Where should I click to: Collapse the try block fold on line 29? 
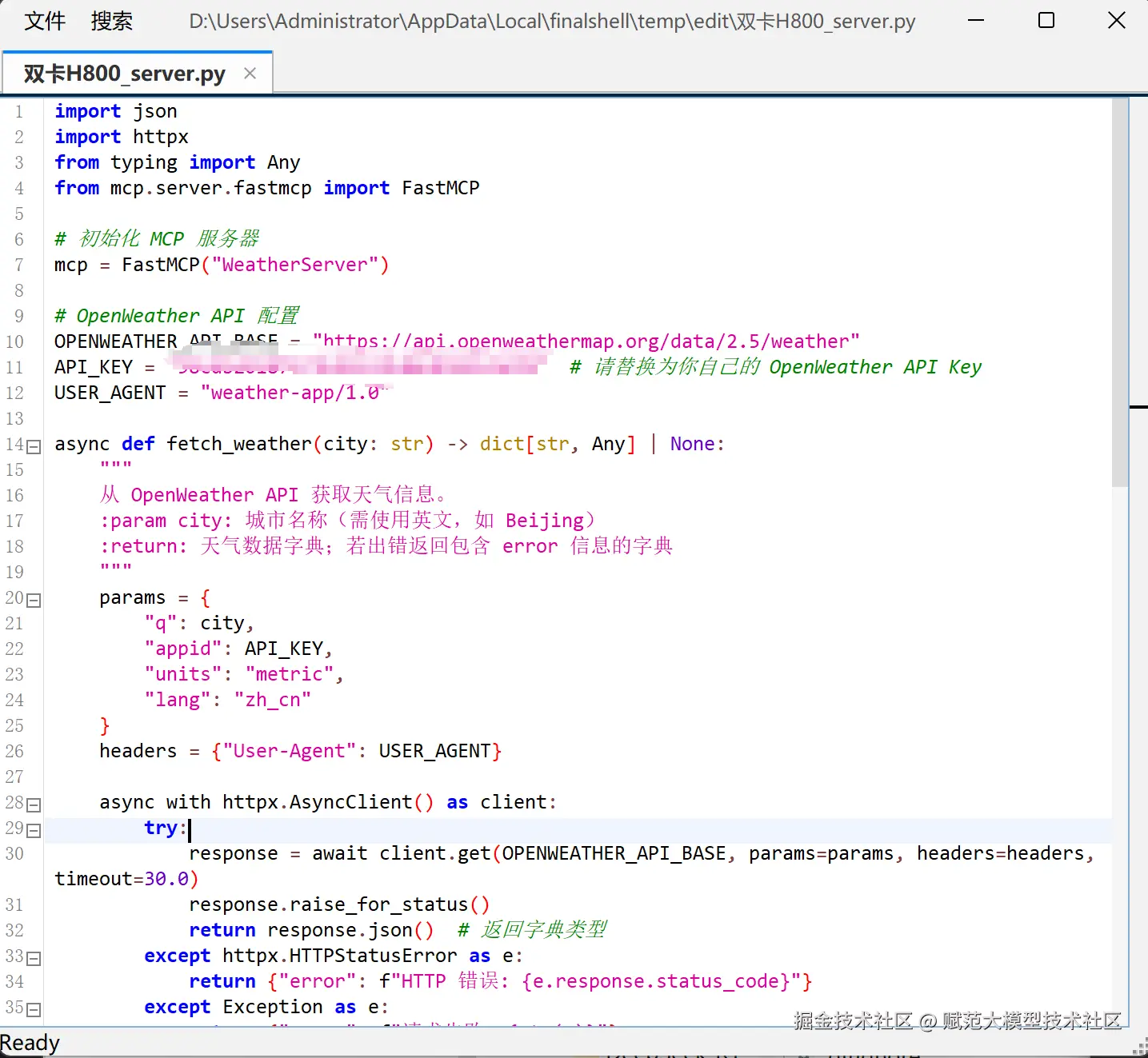pyautogui.click(x=34, y=831)
